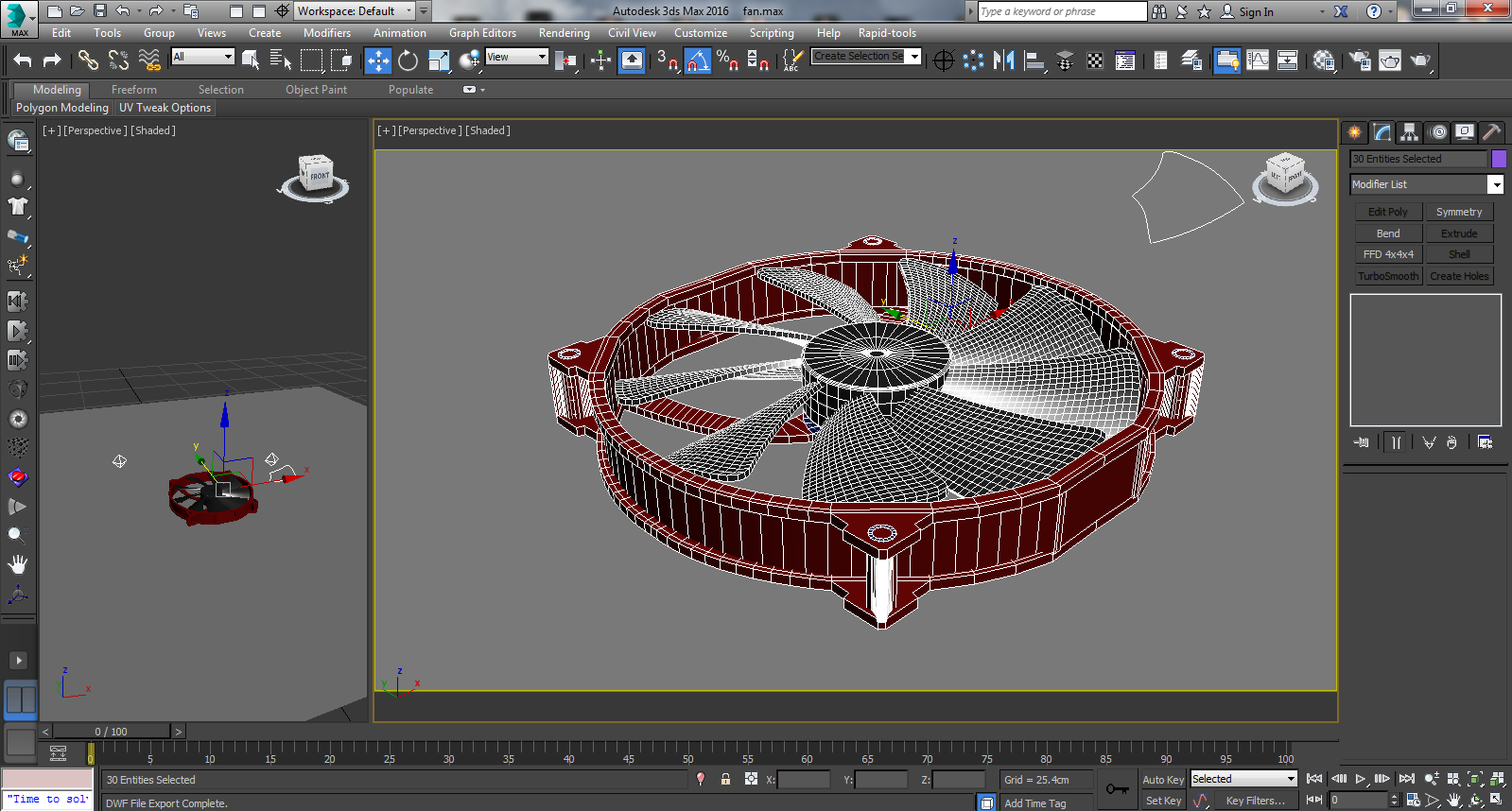
Task: Open the Workspace: Default dropdown
Action: (x=356, y=11)
